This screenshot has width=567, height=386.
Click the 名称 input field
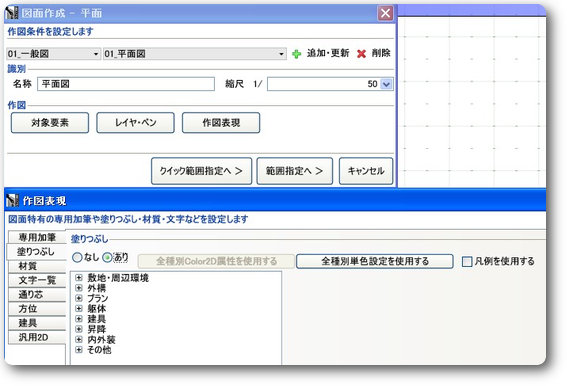(x=126, y=84)
